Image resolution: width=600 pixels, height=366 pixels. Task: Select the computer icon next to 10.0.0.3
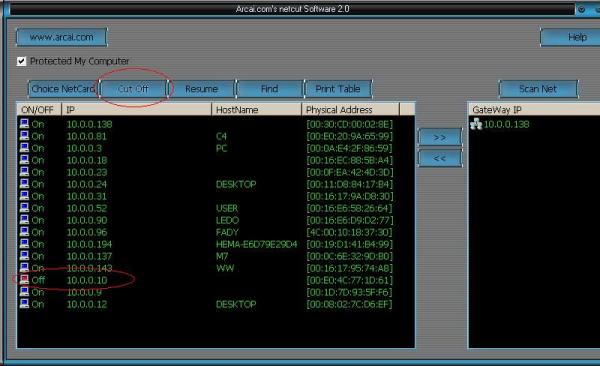(x=24, y=148)
